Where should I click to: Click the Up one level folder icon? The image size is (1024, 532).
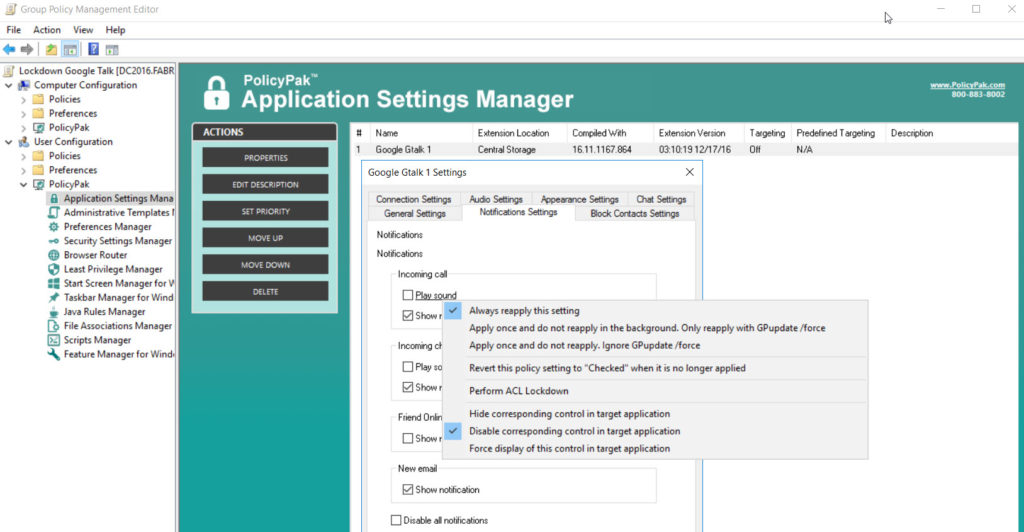click(51, 50)
